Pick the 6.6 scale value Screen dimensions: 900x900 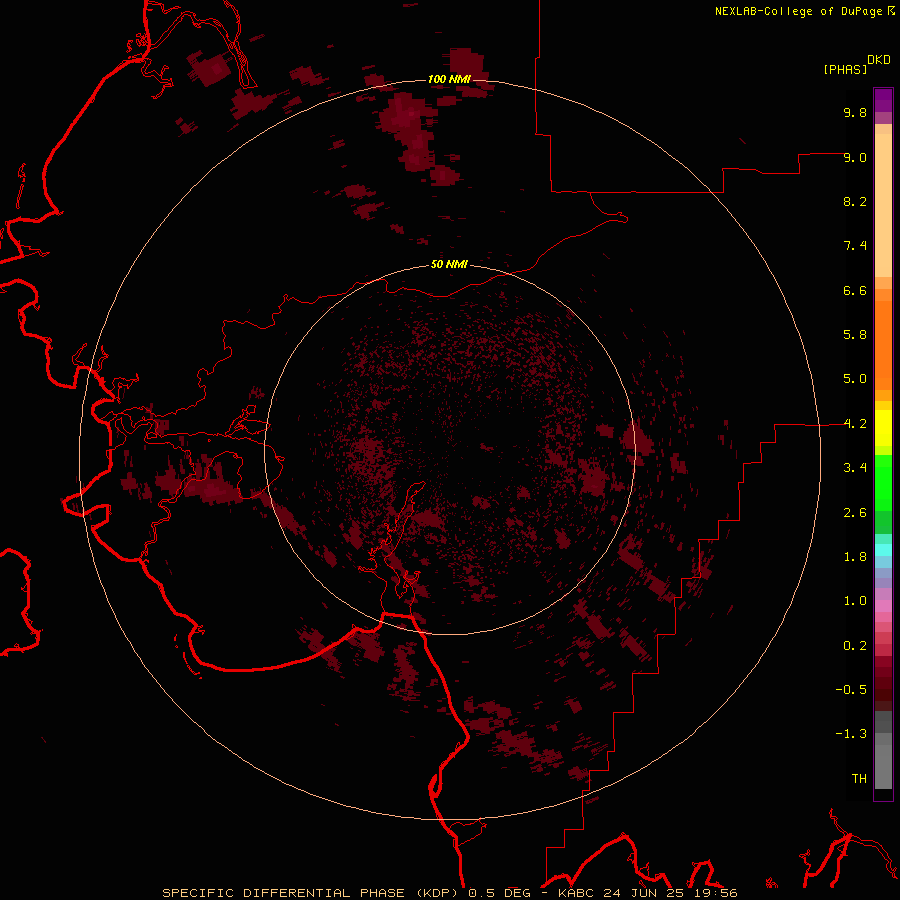click(855, 290)
